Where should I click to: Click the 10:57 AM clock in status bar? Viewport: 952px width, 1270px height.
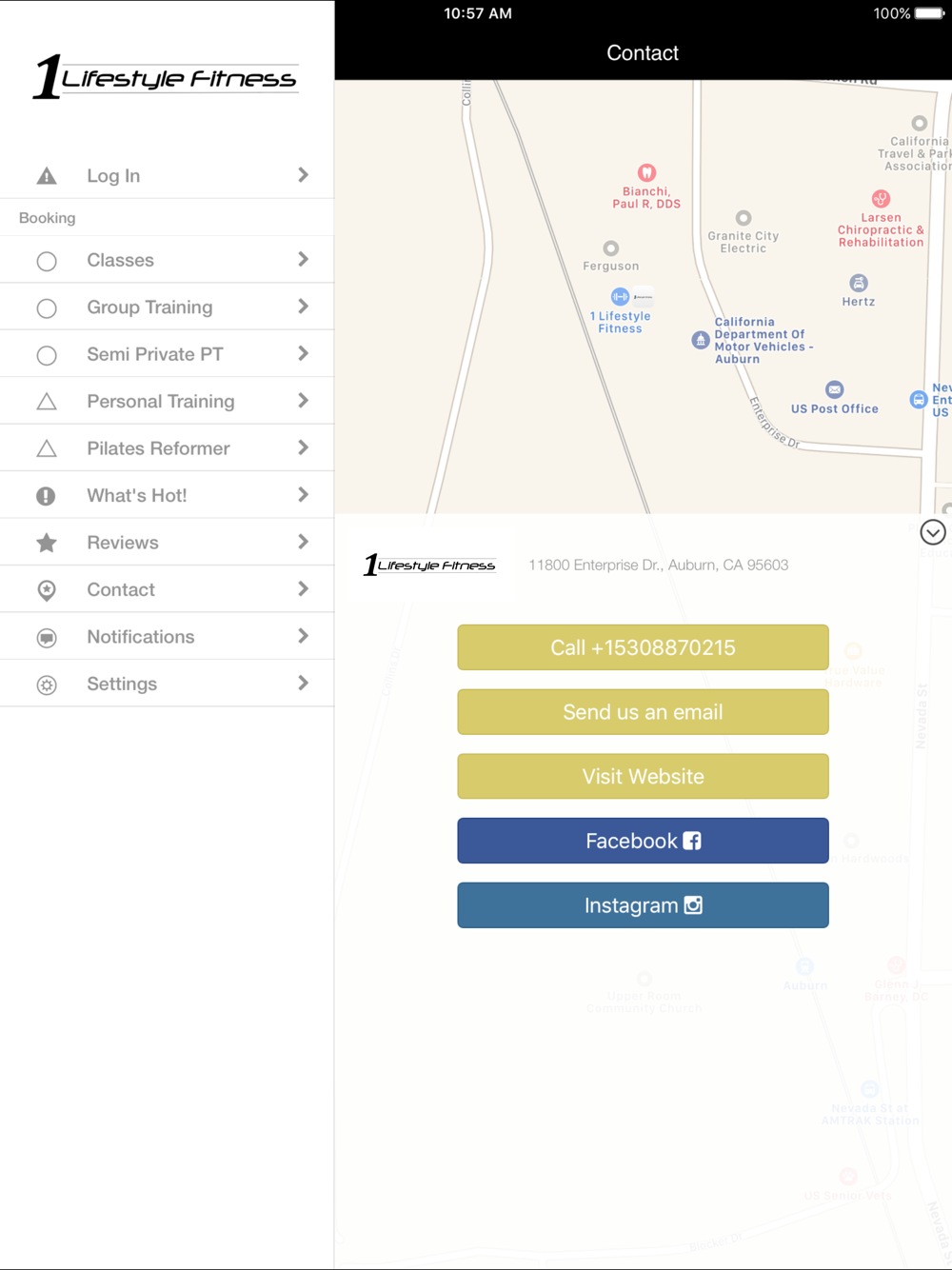(x=478, y=13)
